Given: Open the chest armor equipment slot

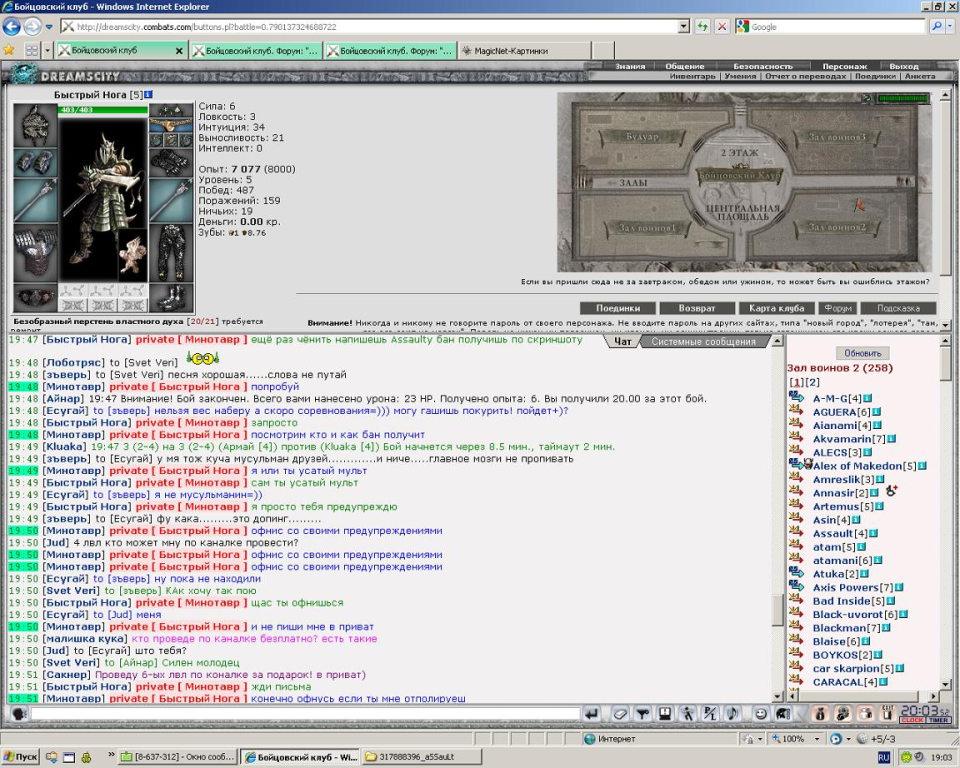Looking at the screenshot, I should point(36,254).
